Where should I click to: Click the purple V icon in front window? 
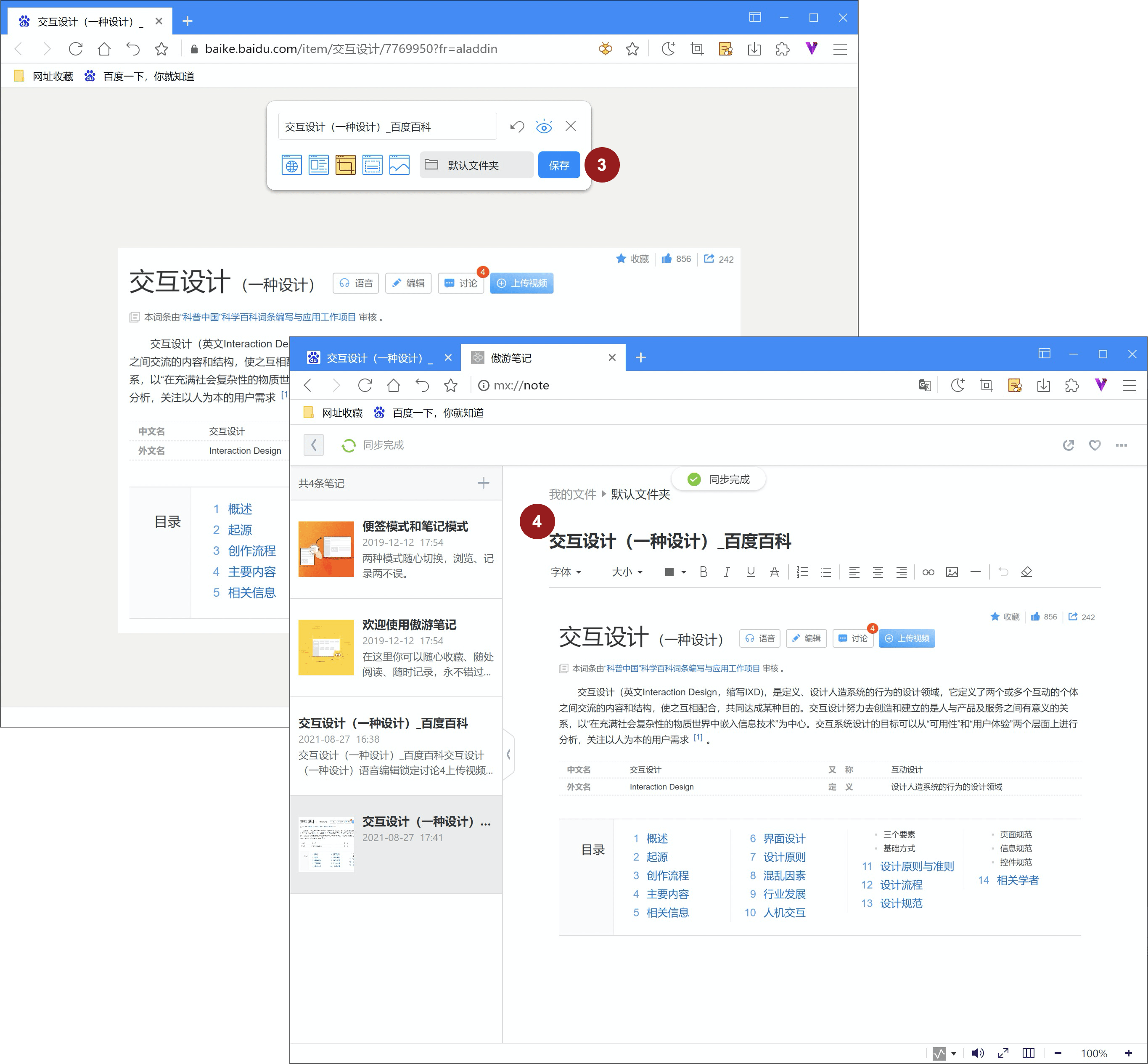click(x=1101, y=385)
